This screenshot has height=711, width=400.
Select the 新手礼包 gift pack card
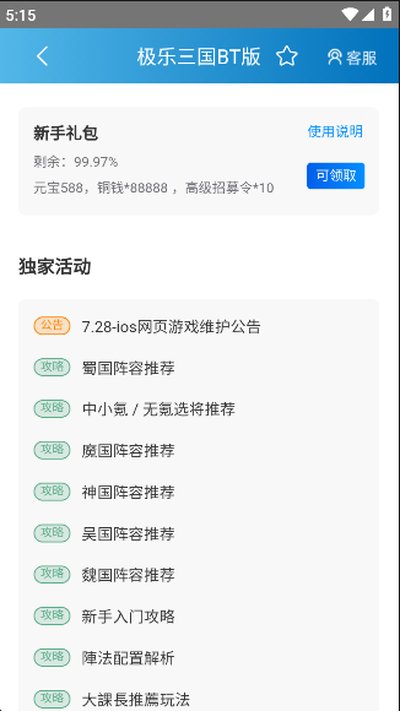[199, 161]
